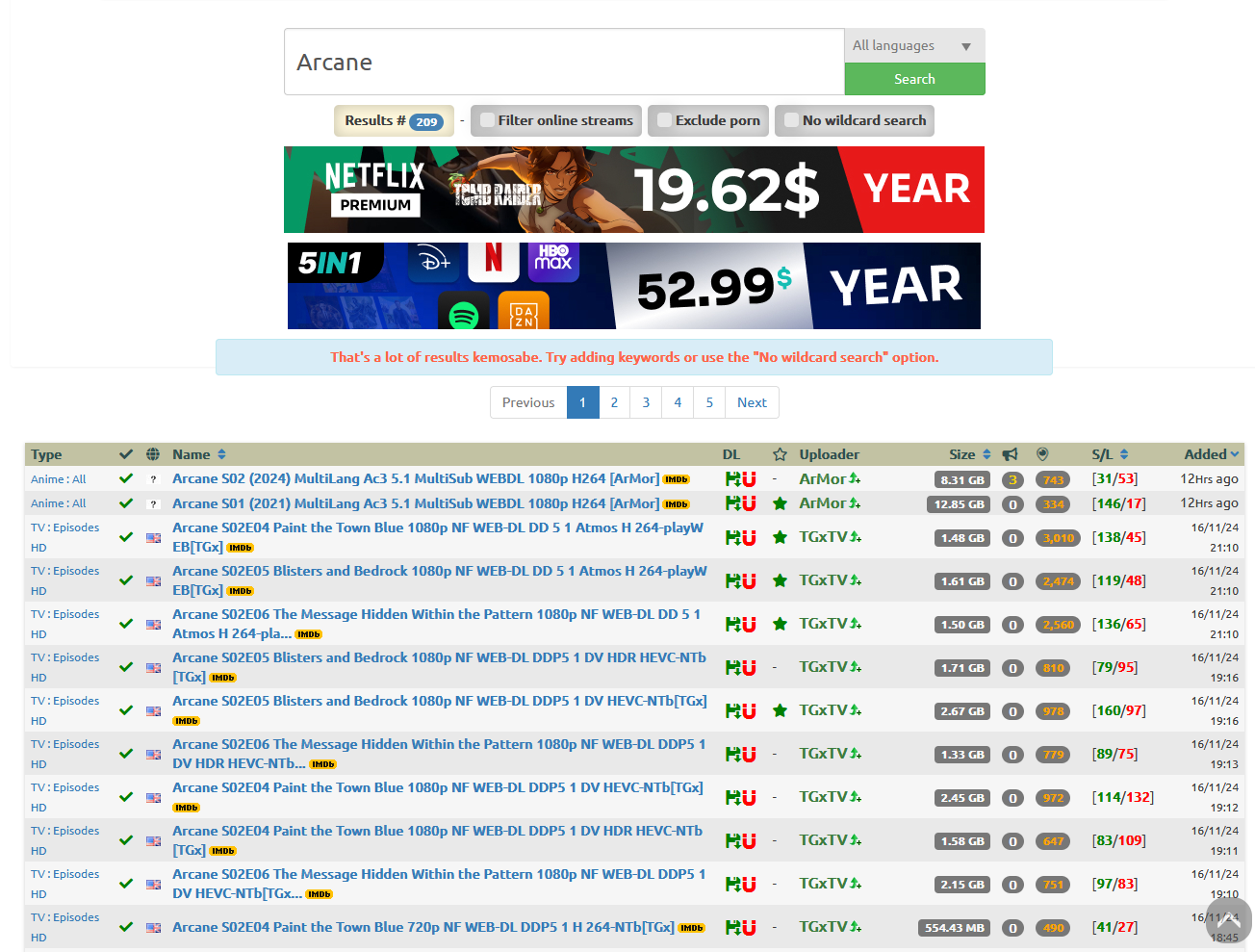
Task: Open Arcane S02E04 Paint the Town Blue 720p link
Action: tap(423, 927)
